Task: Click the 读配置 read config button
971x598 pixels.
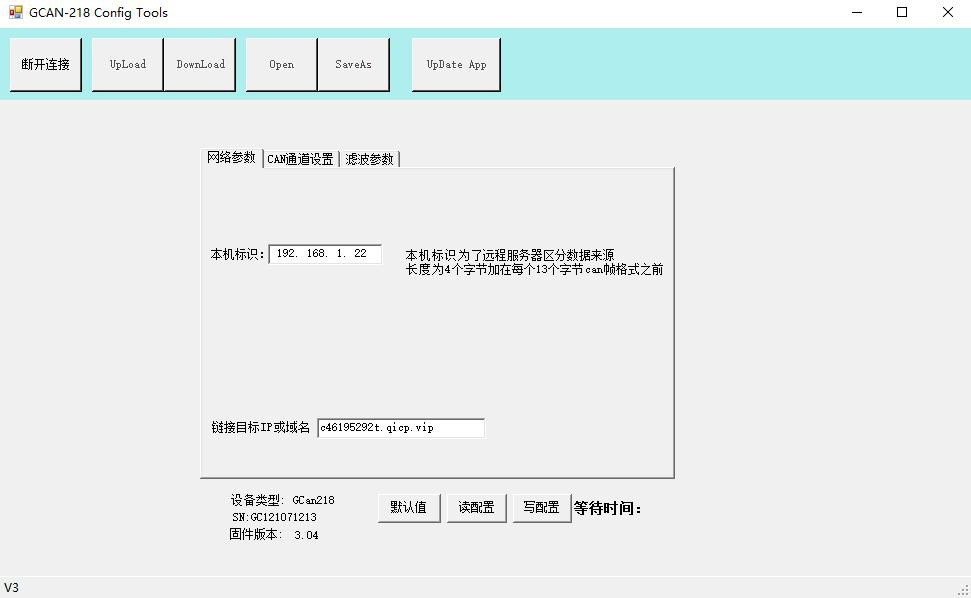Action: [x=476, y=508]
